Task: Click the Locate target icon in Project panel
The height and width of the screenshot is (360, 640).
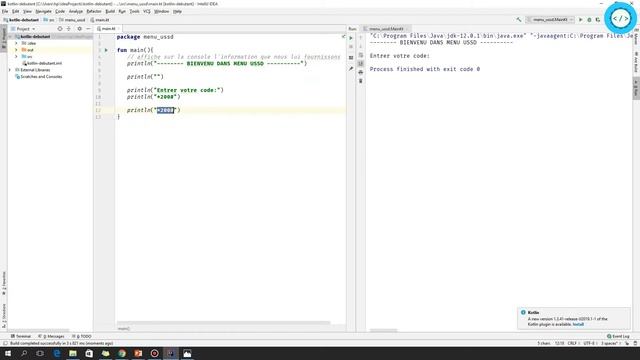Action: 60,29
